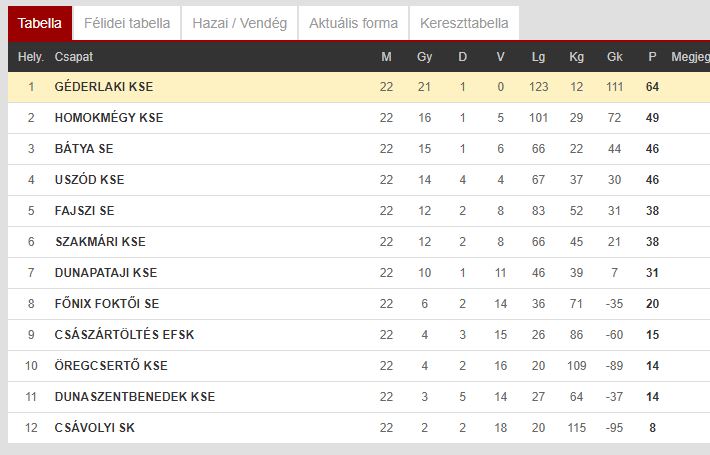Open SZAKMÁRI KSE team link
This screenshot has height=455, width=710.
pos(101,242)
